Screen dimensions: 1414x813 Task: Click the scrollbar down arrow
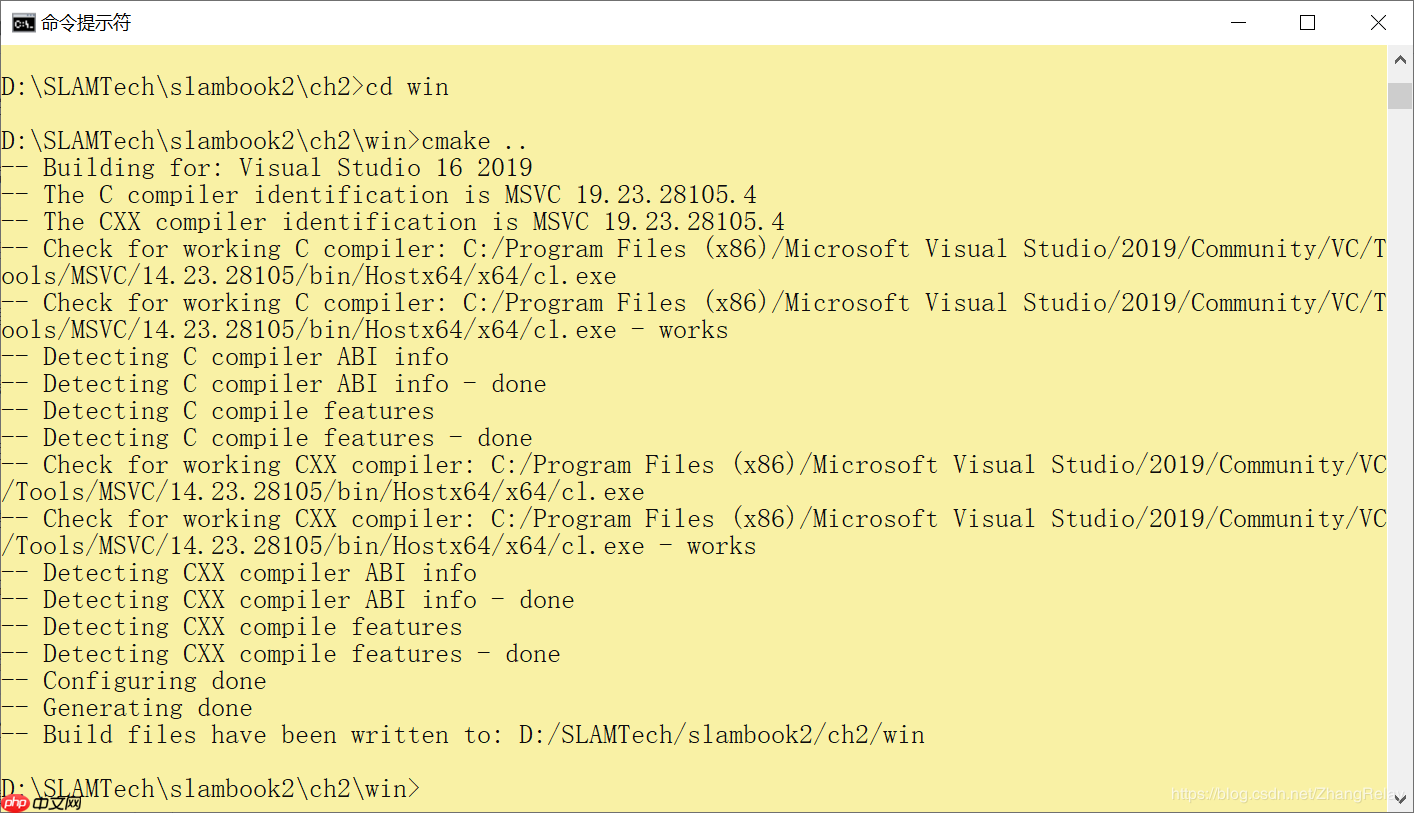[x=1400, y=798]
